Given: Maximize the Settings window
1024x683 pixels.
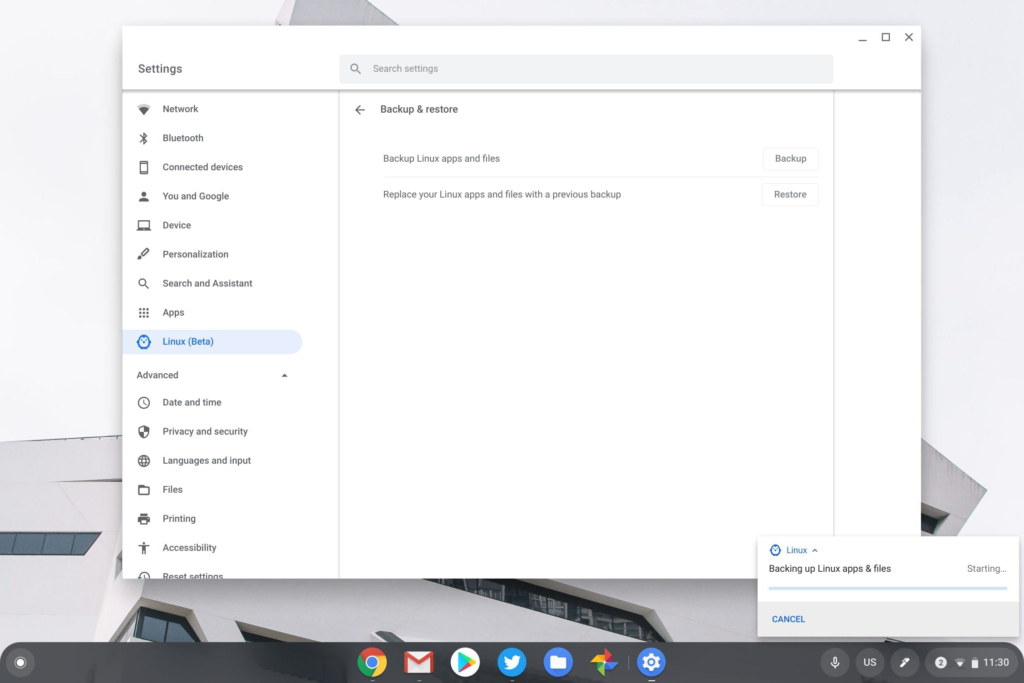Looking at the screenshot, I should click(x=886, y=37).
